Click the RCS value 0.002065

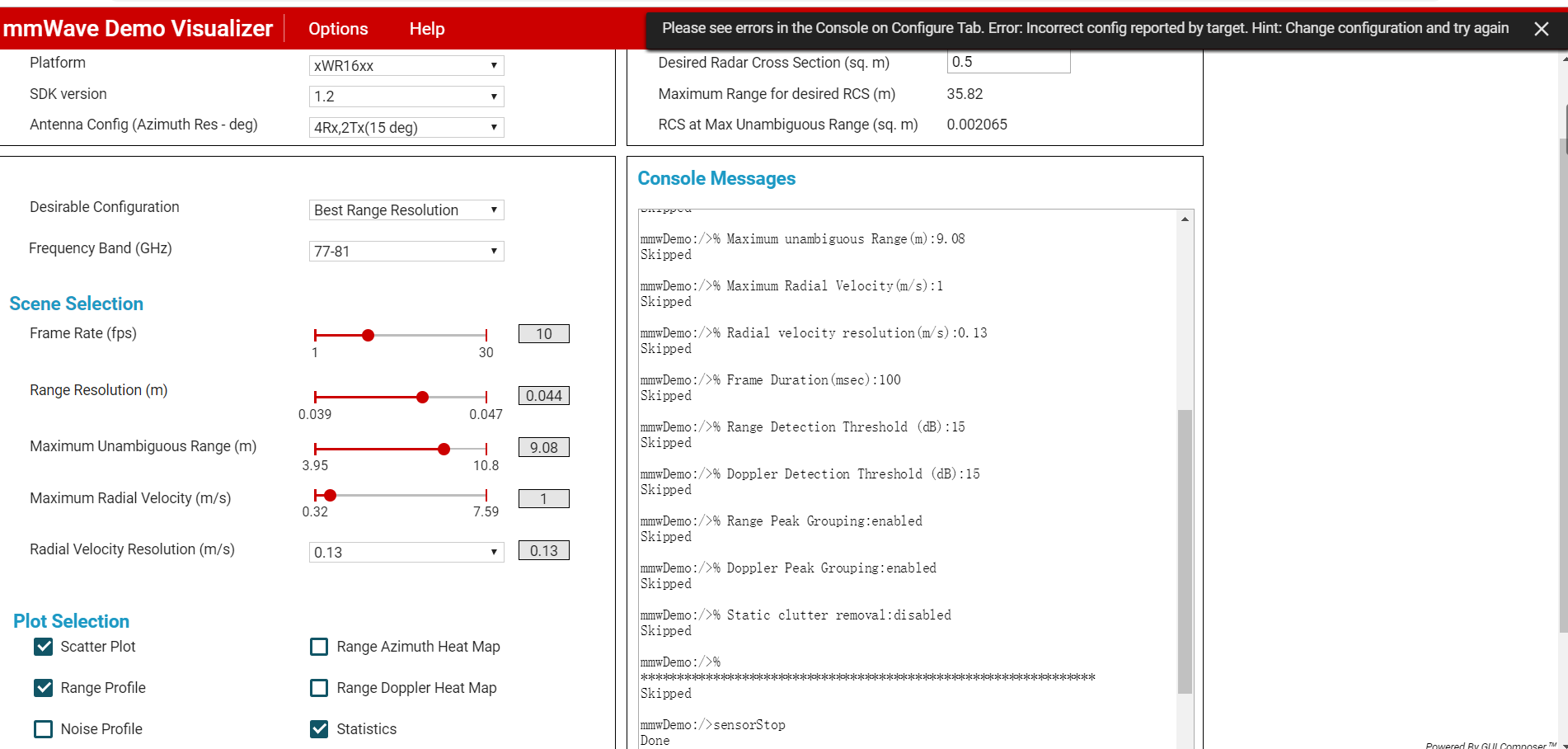point(977,125)
